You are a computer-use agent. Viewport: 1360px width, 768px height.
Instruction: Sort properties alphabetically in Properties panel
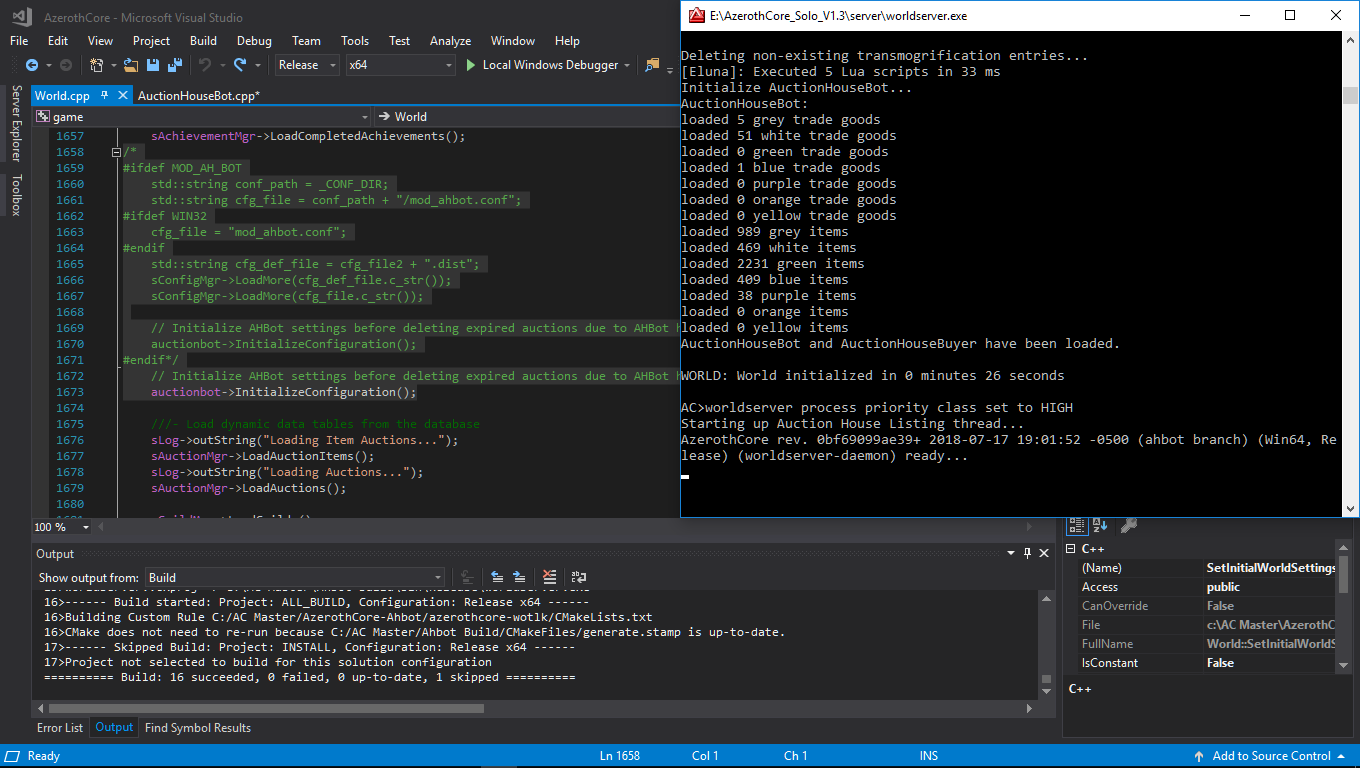point(1100,525)
